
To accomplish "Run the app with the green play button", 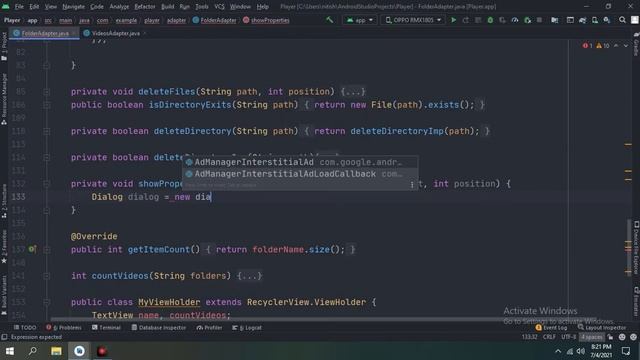I will [x=453, y=20].
